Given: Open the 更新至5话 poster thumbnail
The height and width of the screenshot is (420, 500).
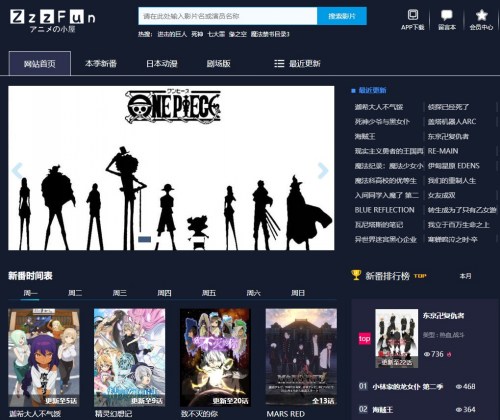Looking at the screenshot, I should pos(44,357).
